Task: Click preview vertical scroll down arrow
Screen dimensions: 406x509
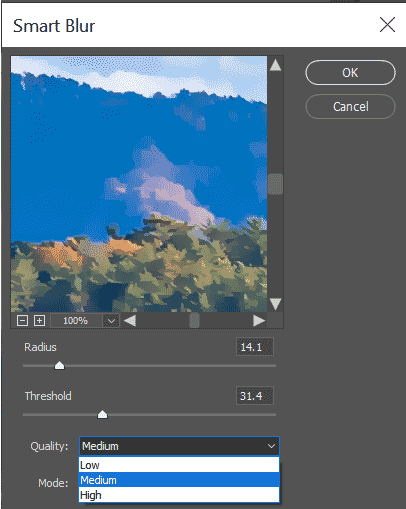Action: pos(275,304)
